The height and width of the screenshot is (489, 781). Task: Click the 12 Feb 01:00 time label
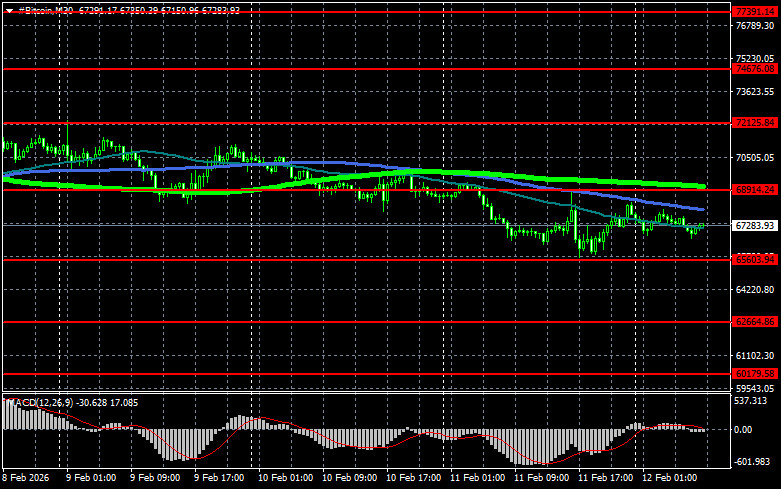(x=669, y=478)
